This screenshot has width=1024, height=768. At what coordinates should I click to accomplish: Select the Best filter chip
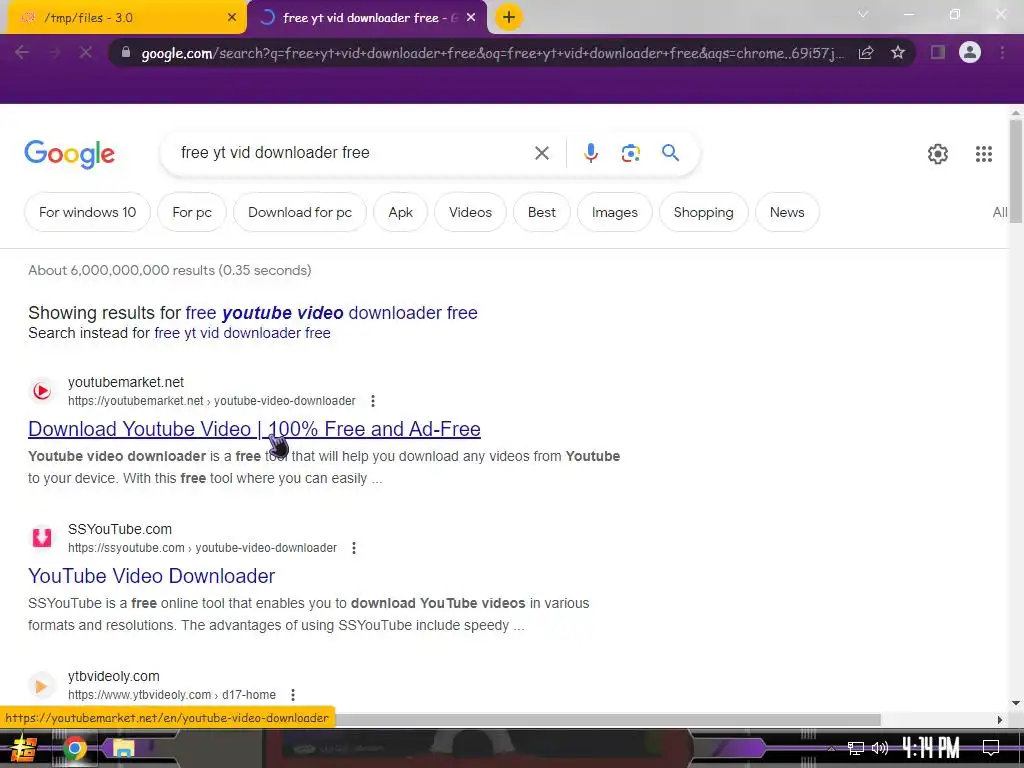(541, 212)
